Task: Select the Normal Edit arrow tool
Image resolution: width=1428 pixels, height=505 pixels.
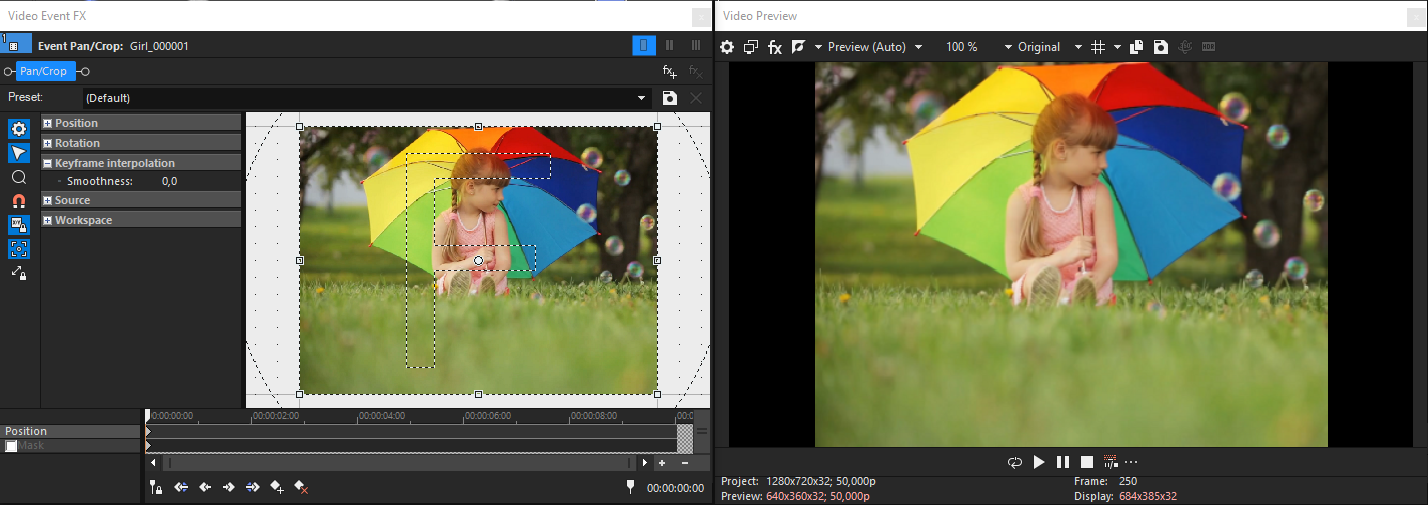Action: (x=19, y=153)
